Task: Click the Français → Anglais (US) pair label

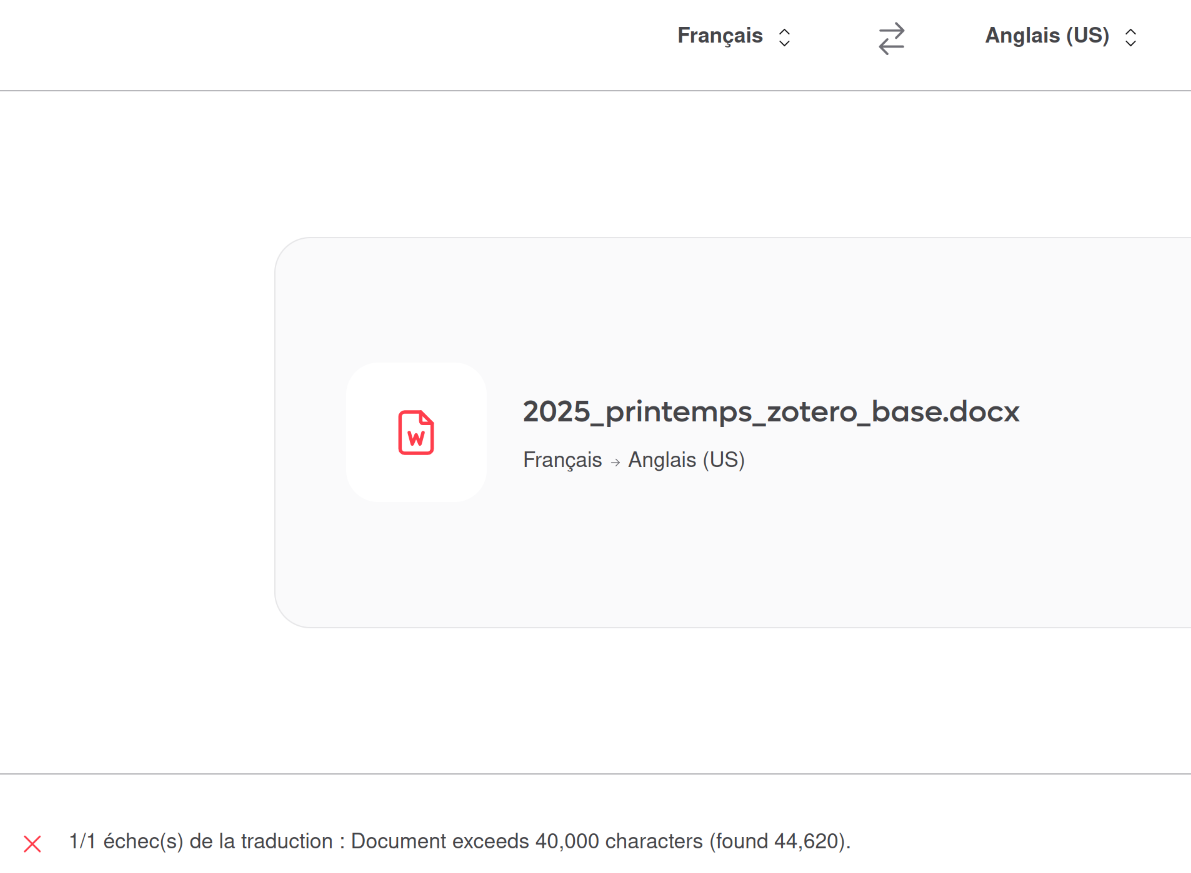Action: click(634, 460)
